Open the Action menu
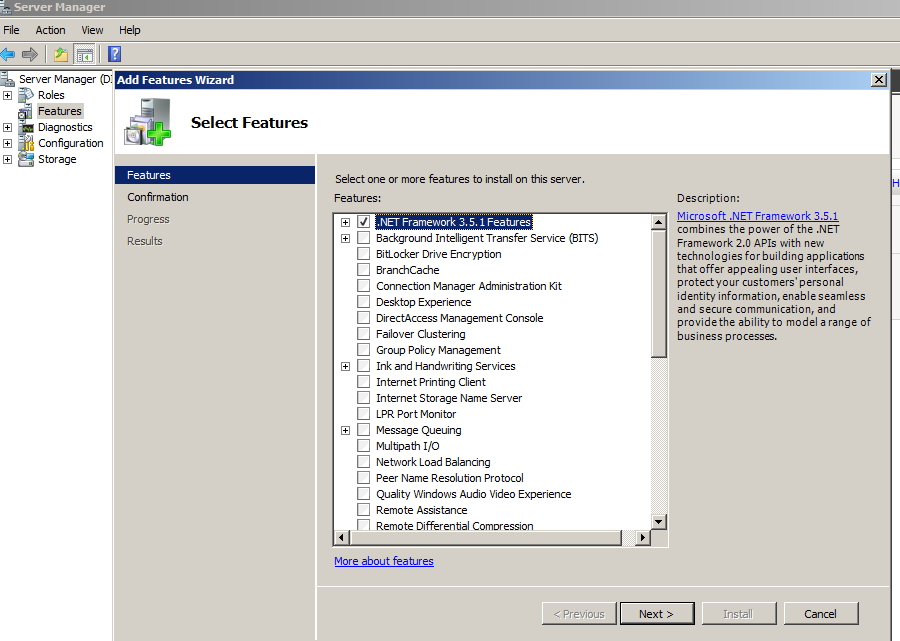This screenshot has height=641, width=900. click(50, 30)
